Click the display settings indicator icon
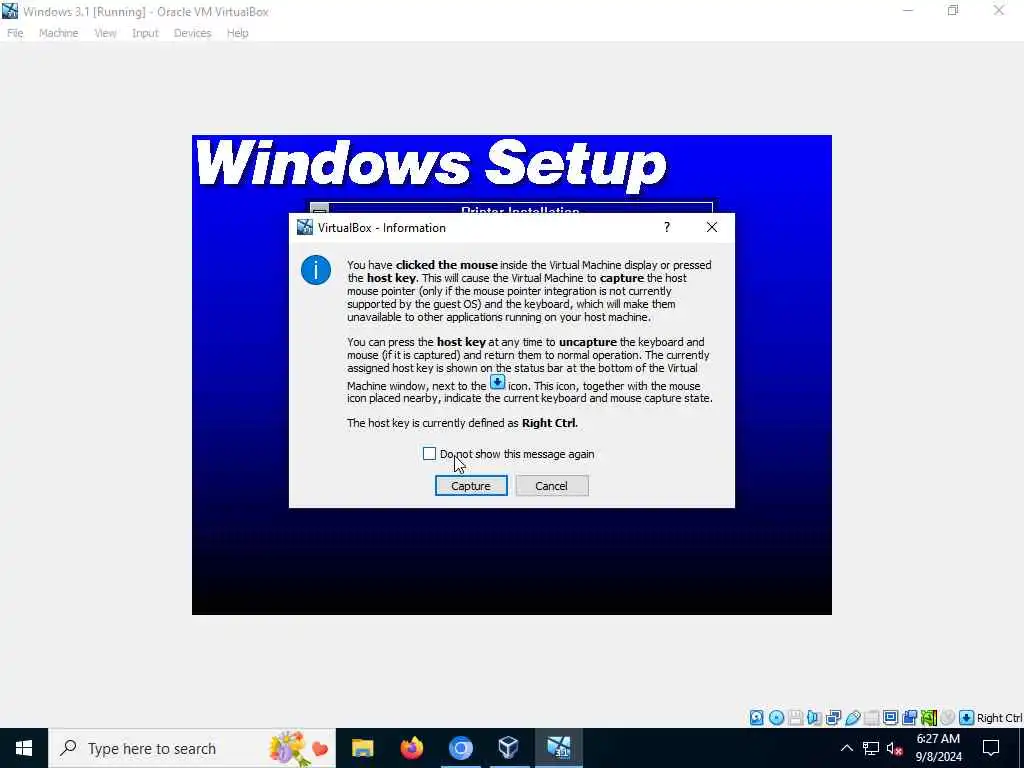1024x768 pixels. click(x=890, y=718)
